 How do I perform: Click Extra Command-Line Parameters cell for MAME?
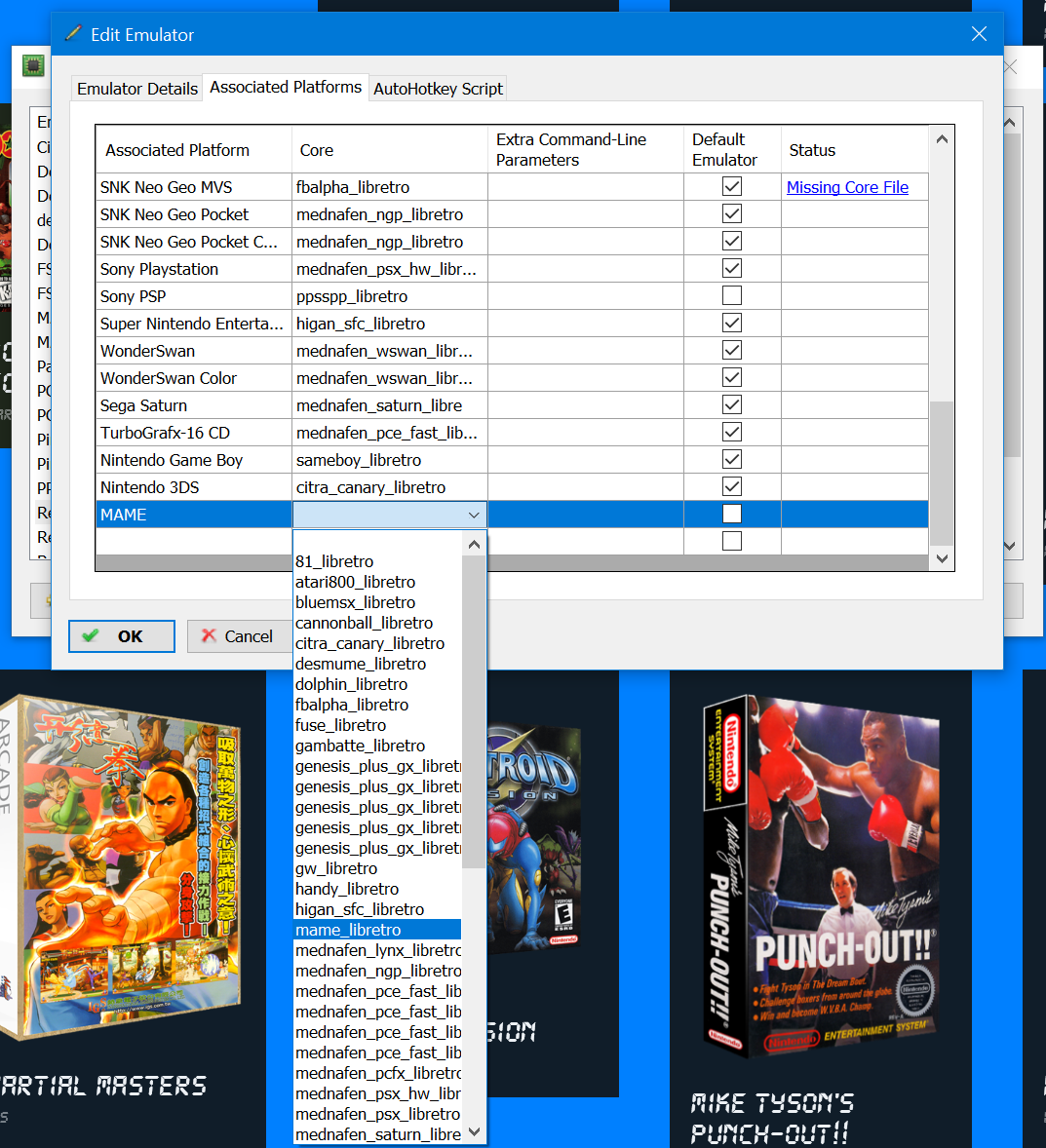click(585, 515)
